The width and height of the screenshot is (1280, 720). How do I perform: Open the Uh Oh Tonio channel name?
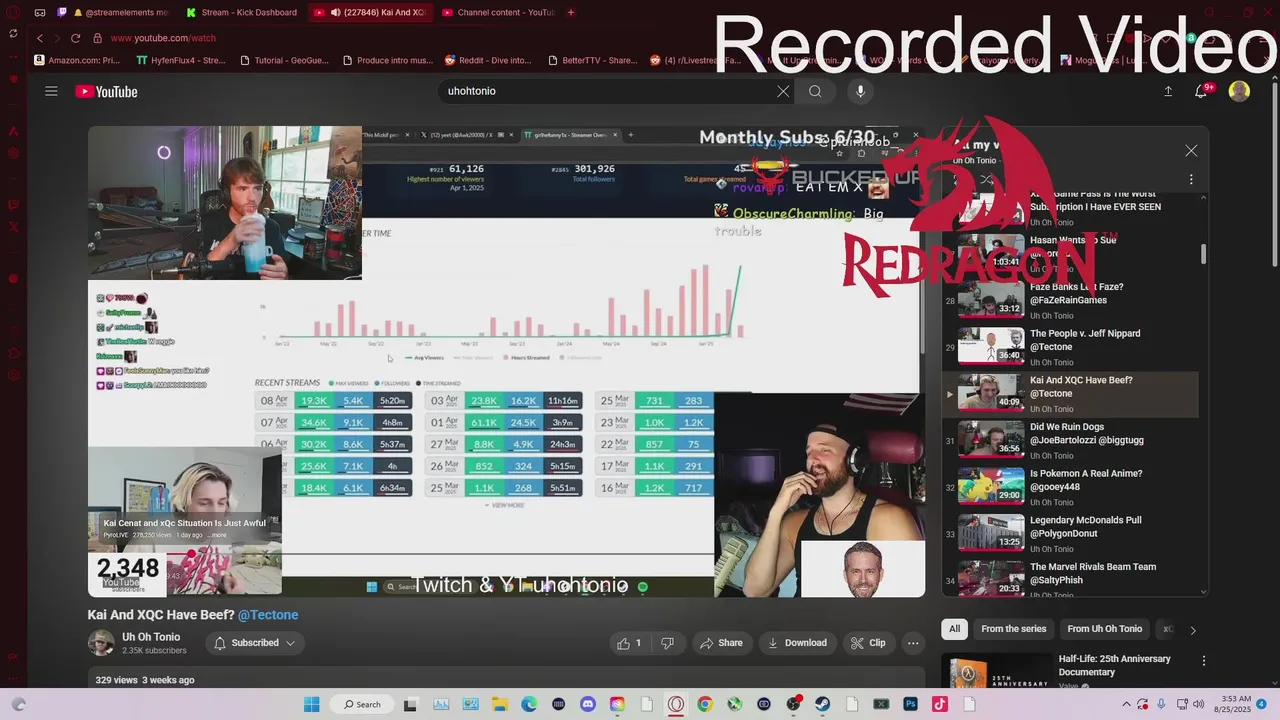coord(151,637)
